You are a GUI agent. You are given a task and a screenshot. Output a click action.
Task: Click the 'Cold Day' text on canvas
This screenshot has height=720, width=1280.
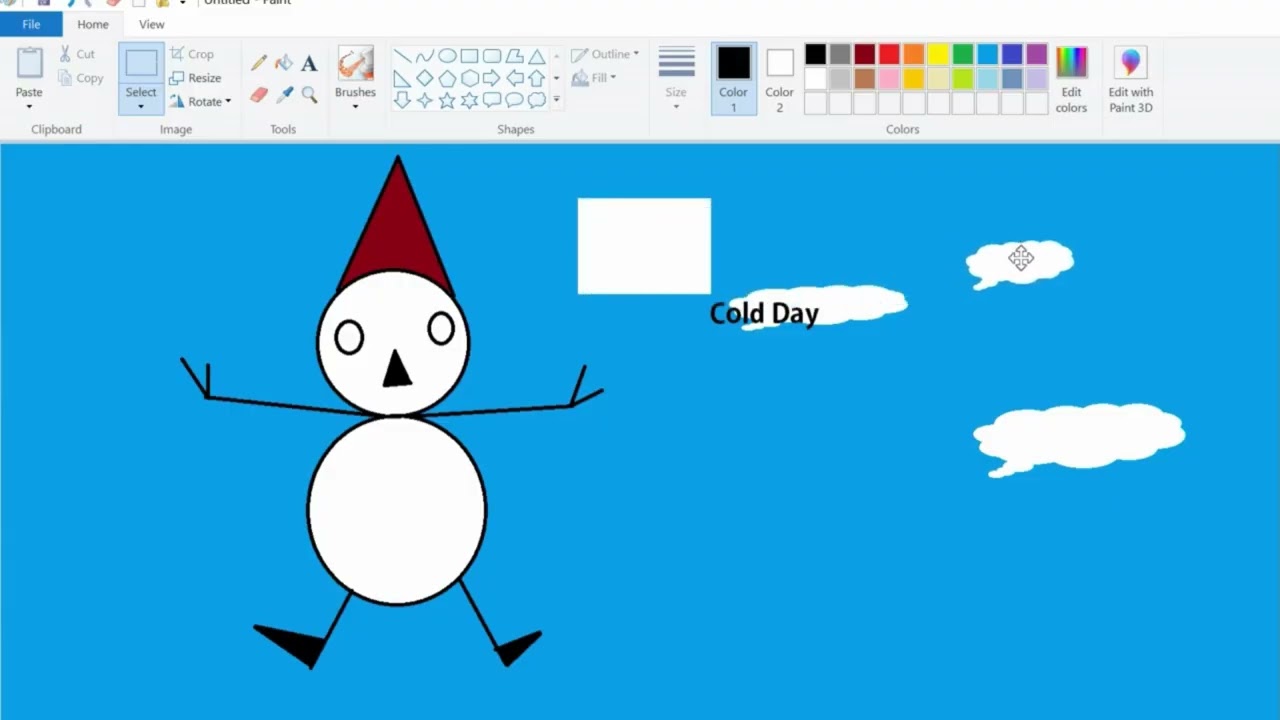pos(764,313)
